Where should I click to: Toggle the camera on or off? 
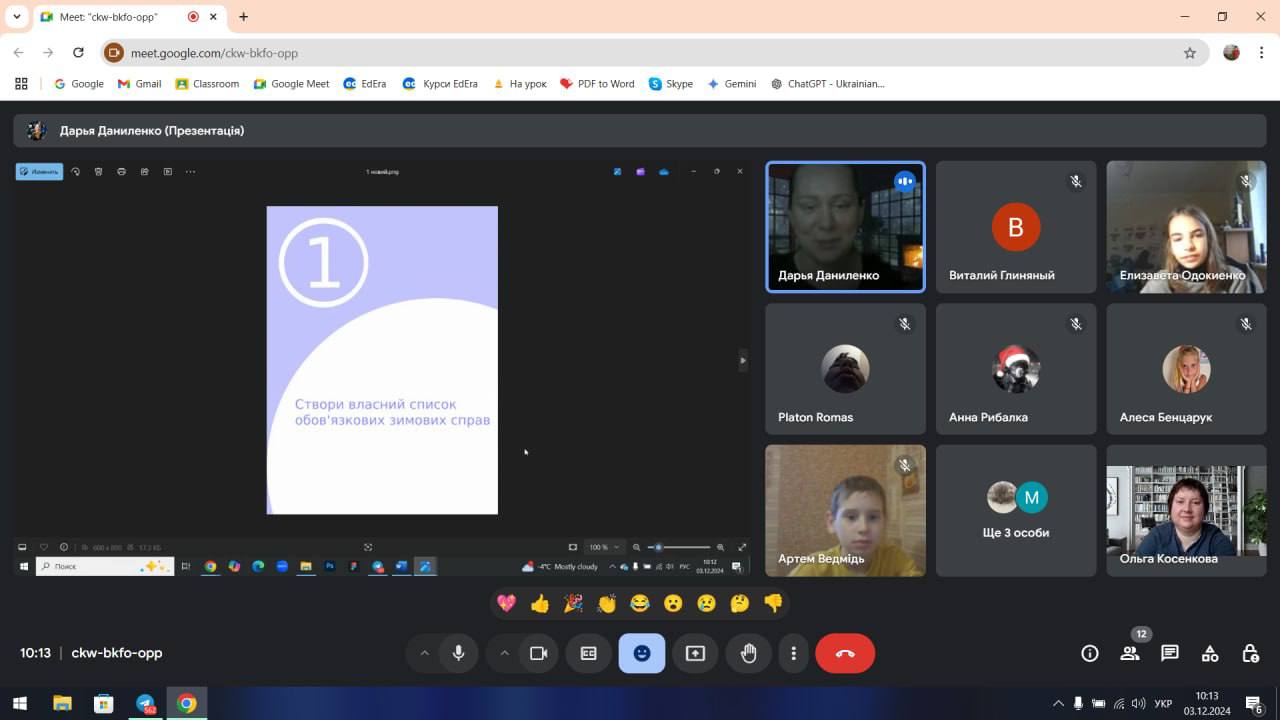tap(538, 653)
